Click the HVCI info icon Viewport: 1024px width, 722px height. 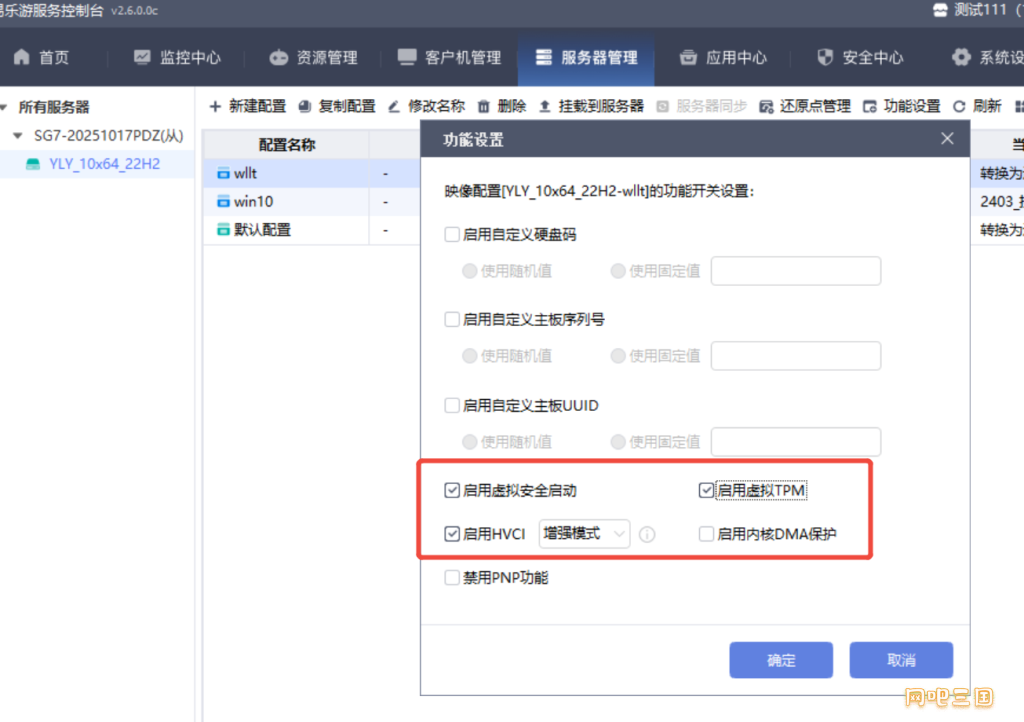point(647,534)
